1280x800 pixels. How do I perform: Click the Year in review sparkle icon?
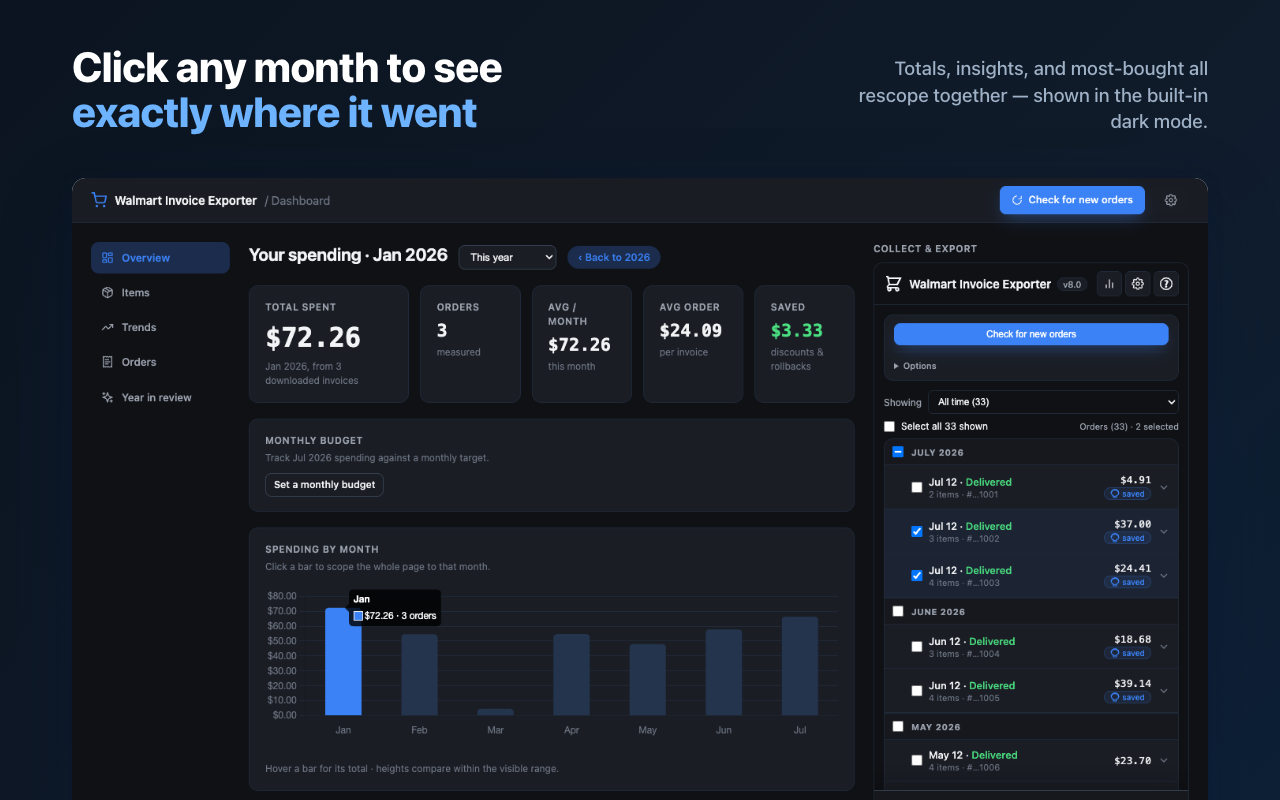pos(108,397)
